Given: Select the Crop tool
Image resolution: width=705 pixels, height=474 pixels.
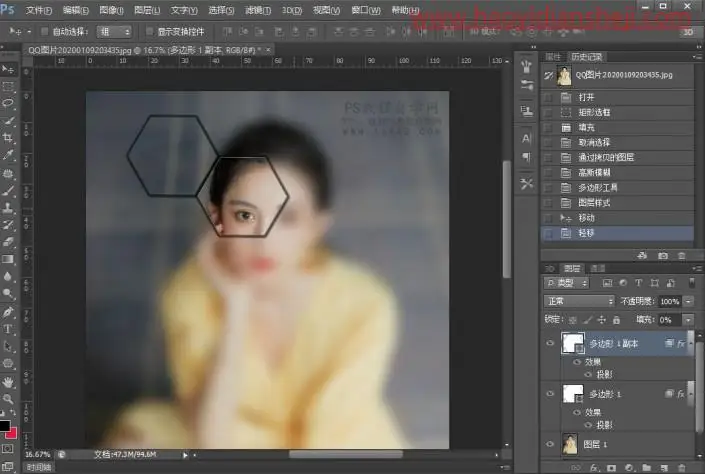Looking at the screenshot, I should (8, 138).
